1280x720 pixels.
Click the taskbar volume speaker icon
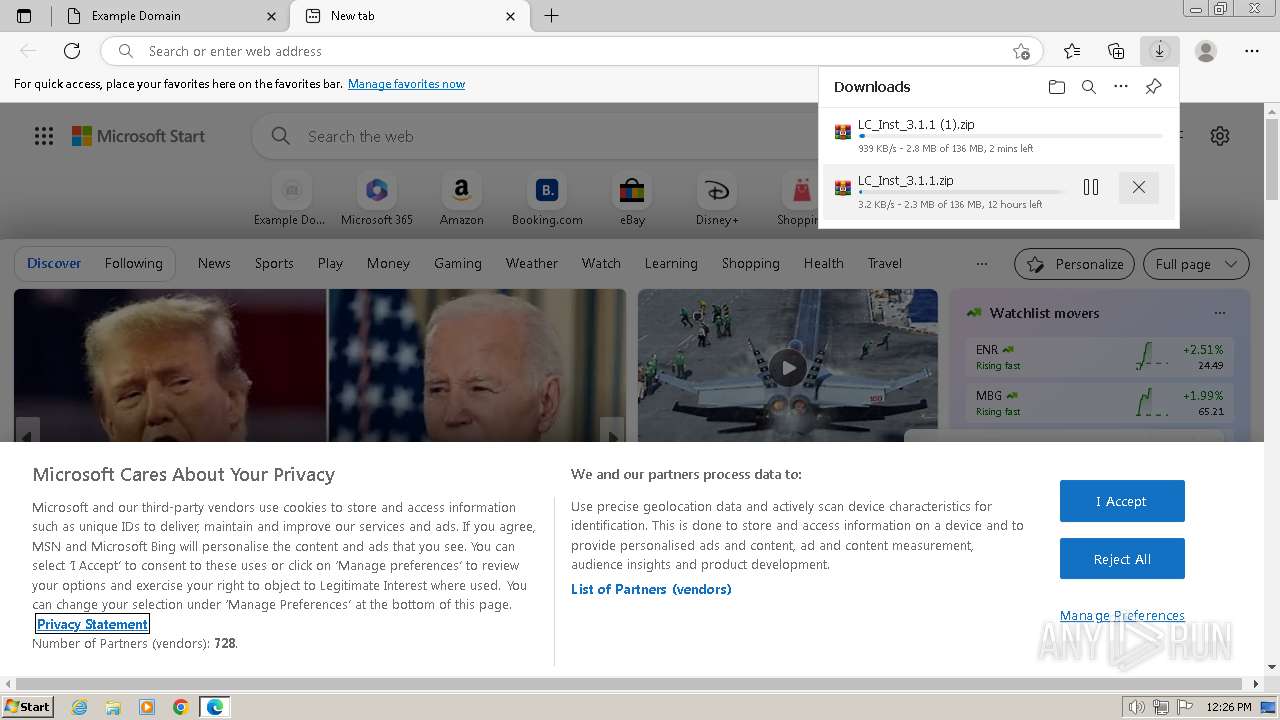pyautogui.click(x=1136, y=707)
